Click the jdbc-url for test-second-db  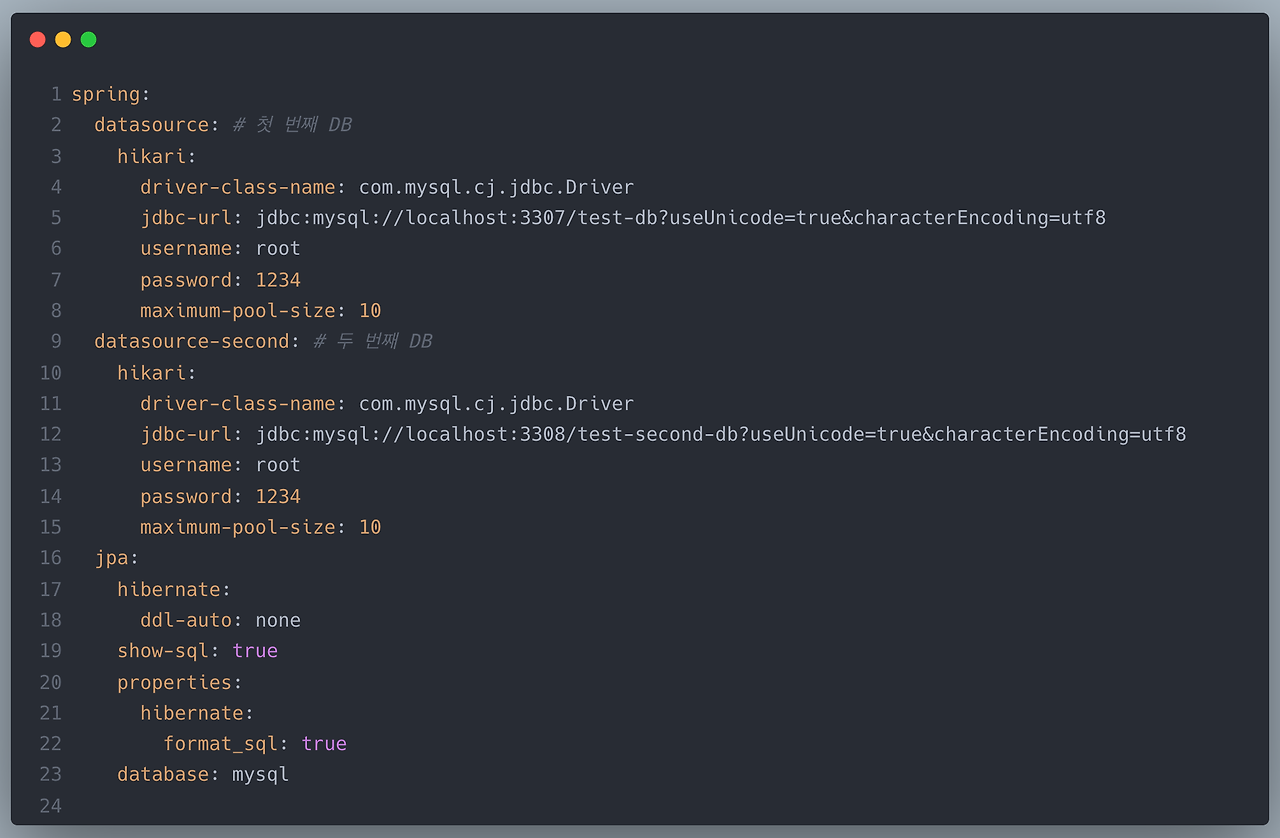click(720, 434)
